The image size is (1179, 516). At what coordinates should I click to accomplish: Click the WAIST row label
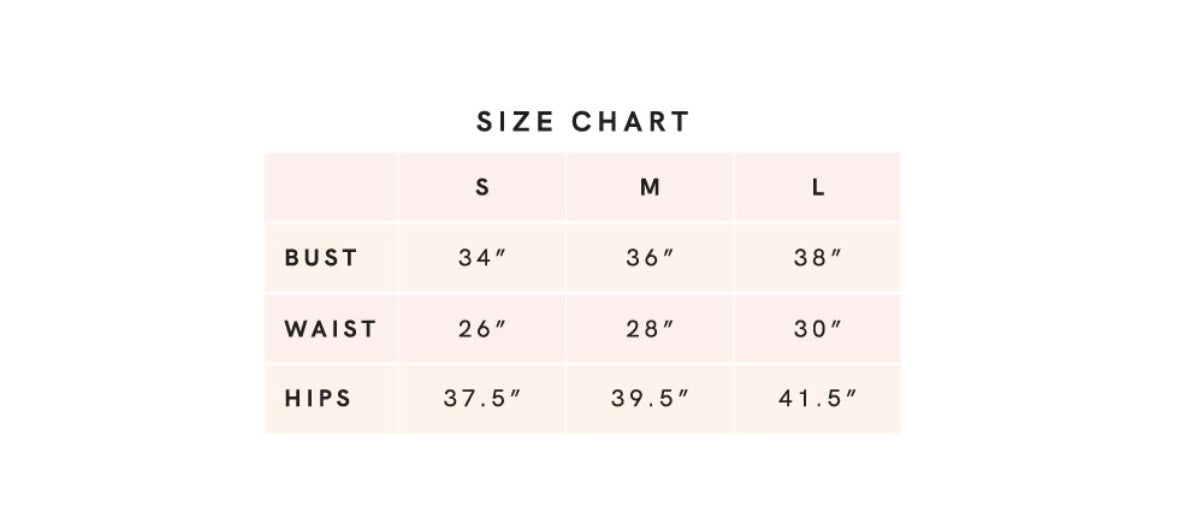click(x=330, y=329)
